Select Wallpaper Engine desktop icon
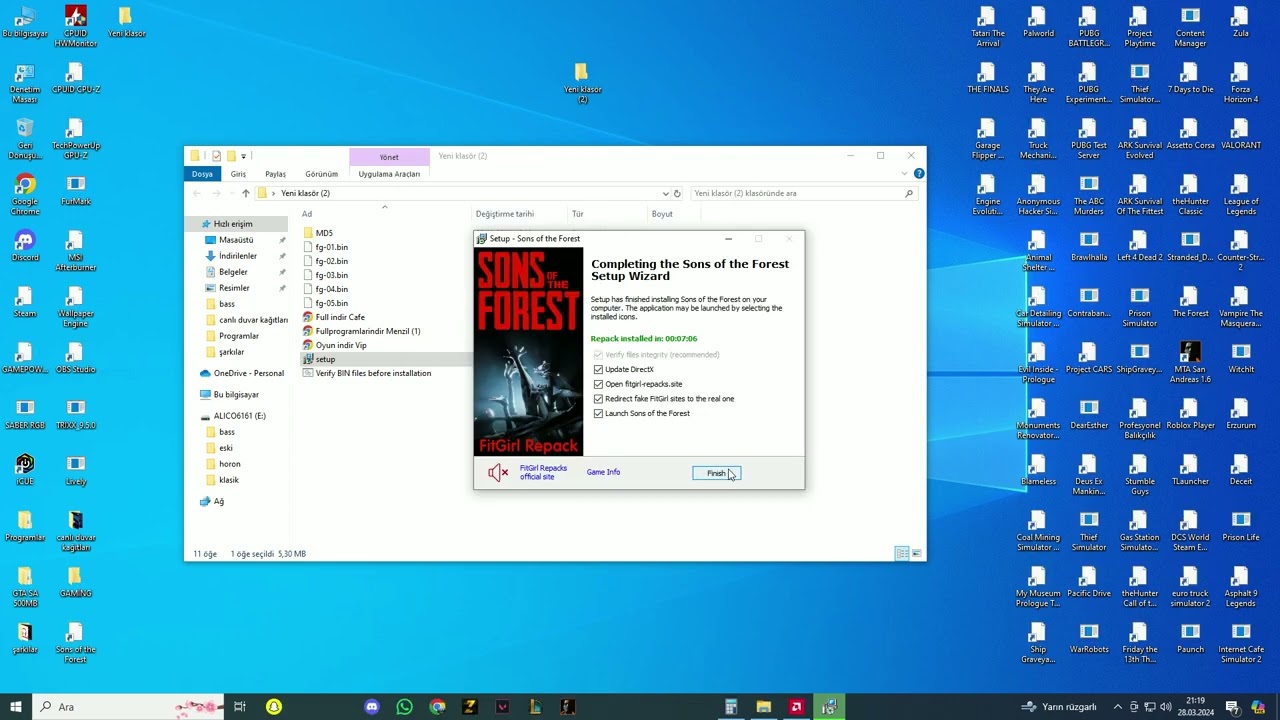Image resolution: width=1280 pixels, height=720 pixels. [x=75, y=307]
